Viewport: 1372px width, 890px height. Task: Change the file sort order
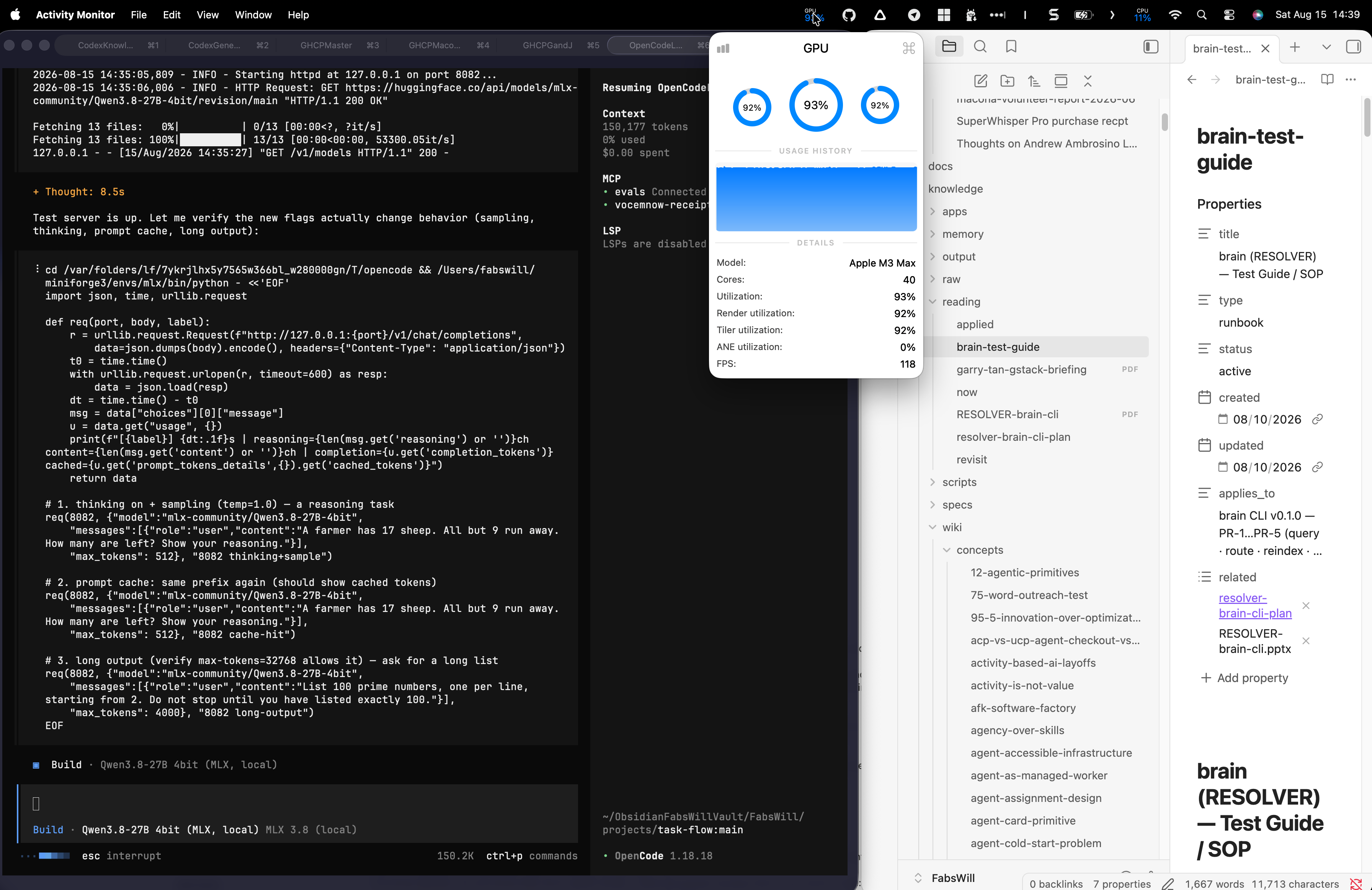(1034, 81)
